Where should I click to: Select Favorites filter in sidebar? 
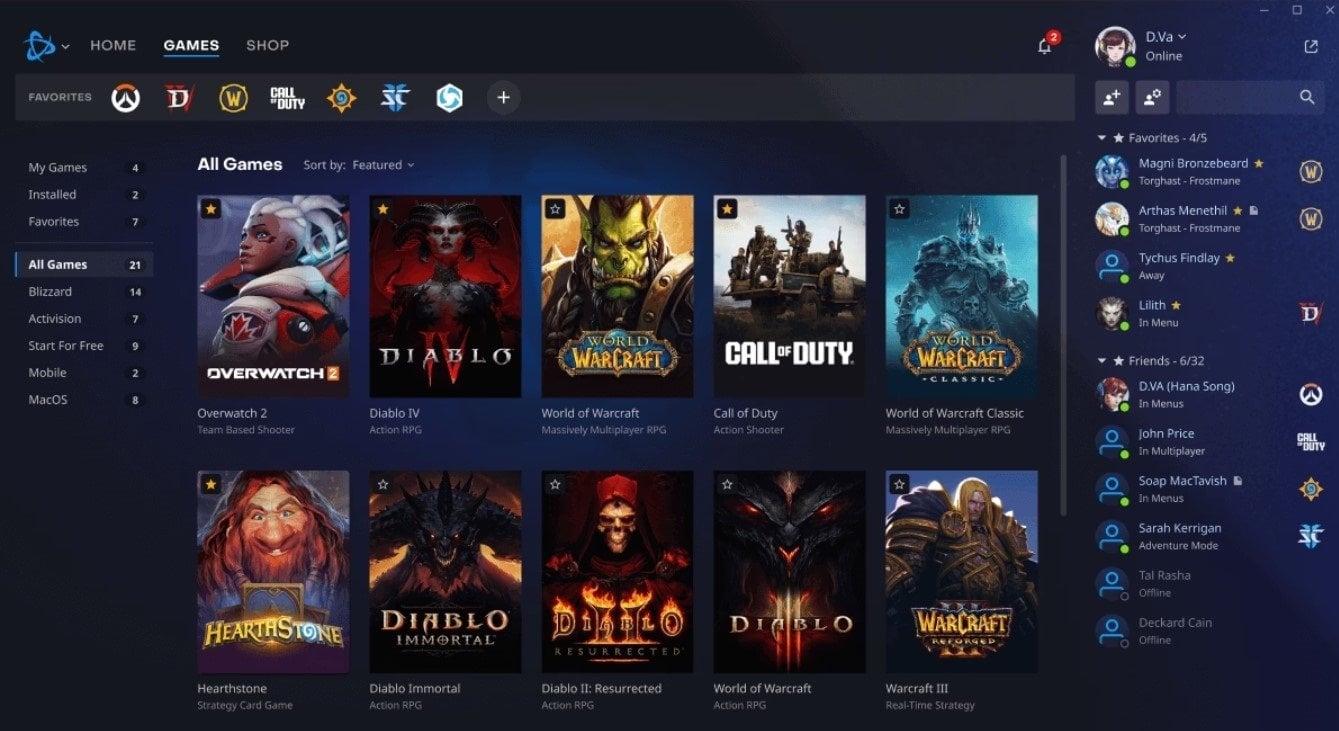[x=84, y=222]
